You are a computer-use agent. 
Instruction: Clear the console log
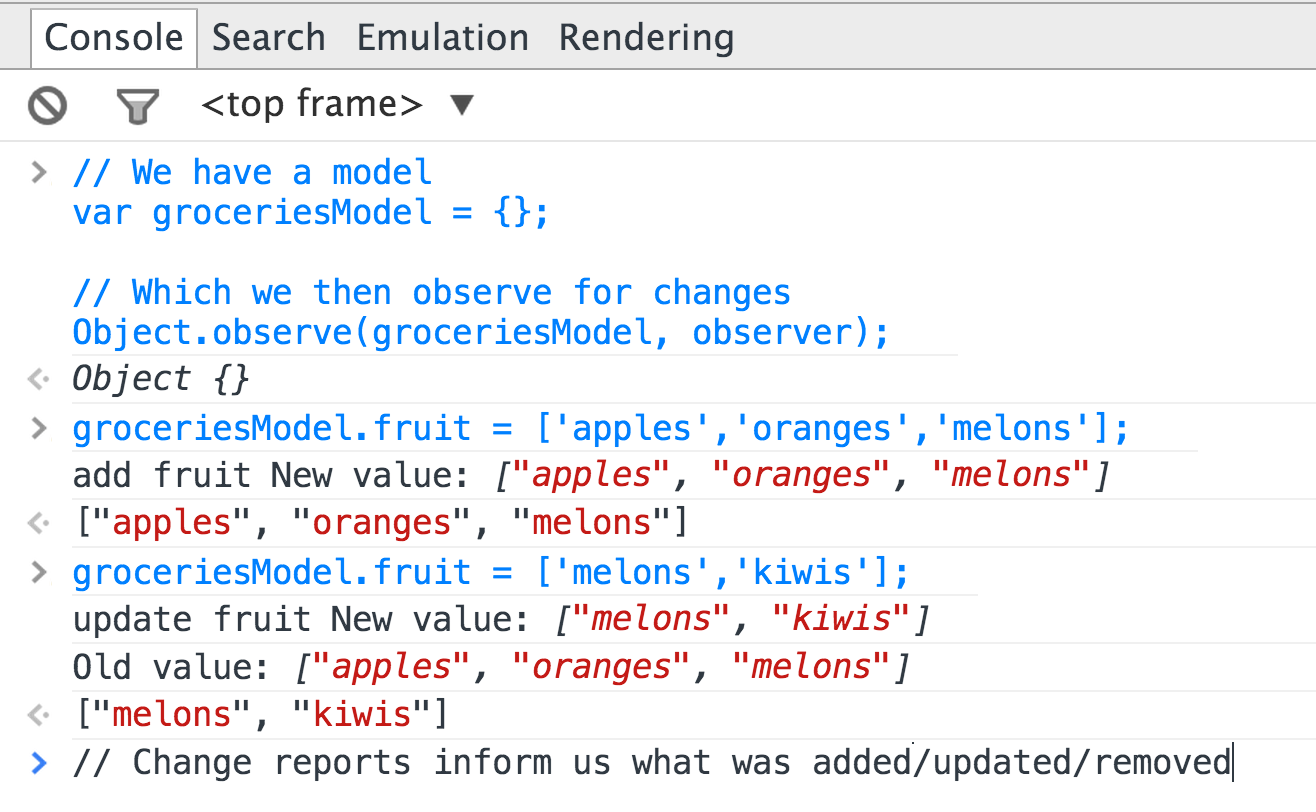coord(47,105)
